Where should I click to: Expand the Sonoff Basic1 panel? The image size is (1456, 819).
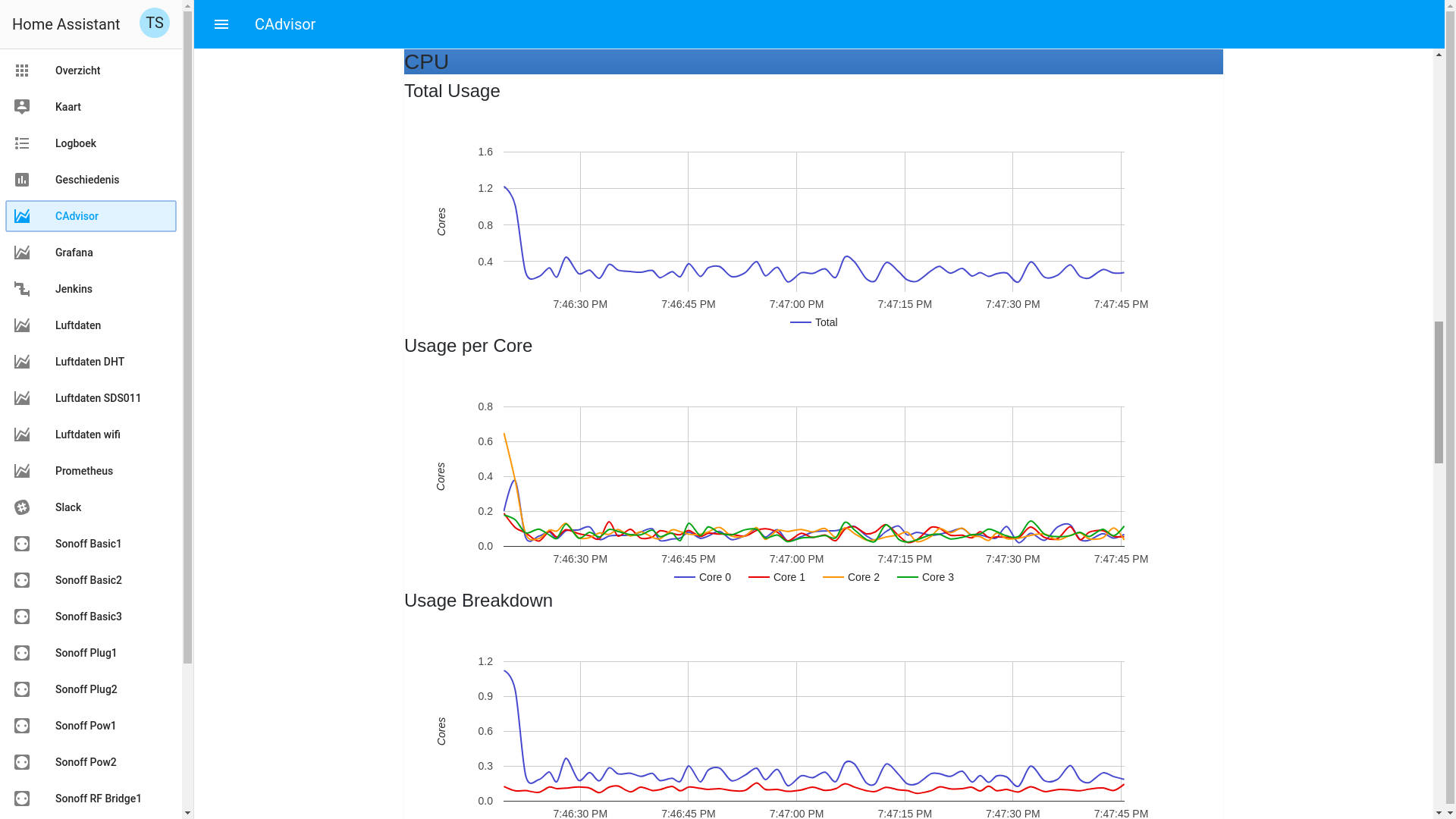click(90, 543)
